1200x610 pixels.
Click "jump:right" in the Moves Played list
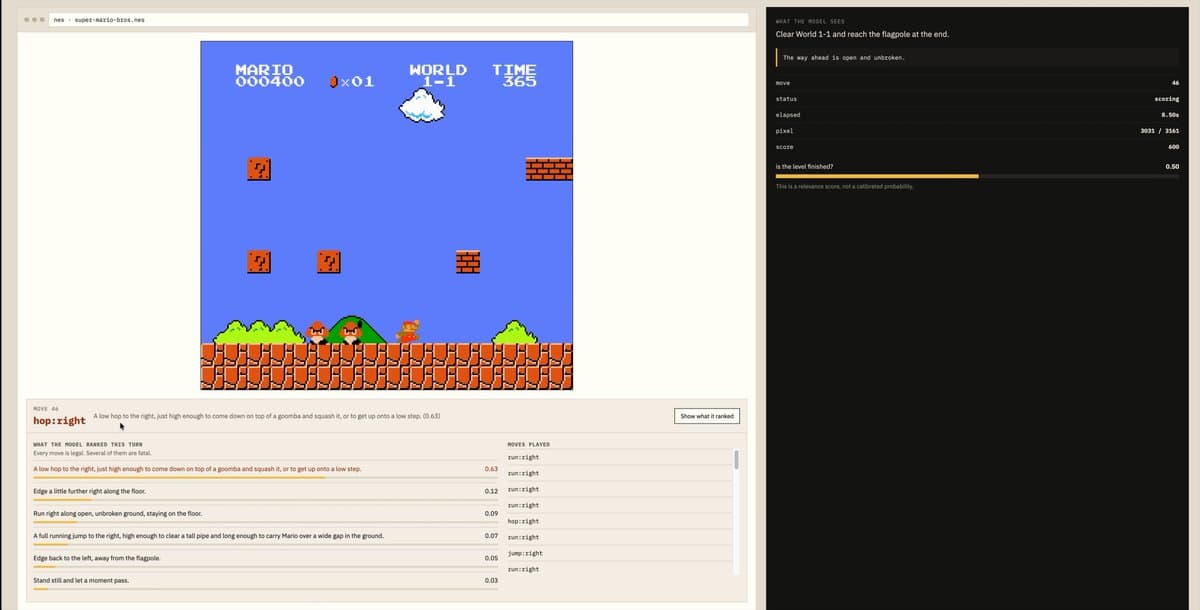click(524, 553)
